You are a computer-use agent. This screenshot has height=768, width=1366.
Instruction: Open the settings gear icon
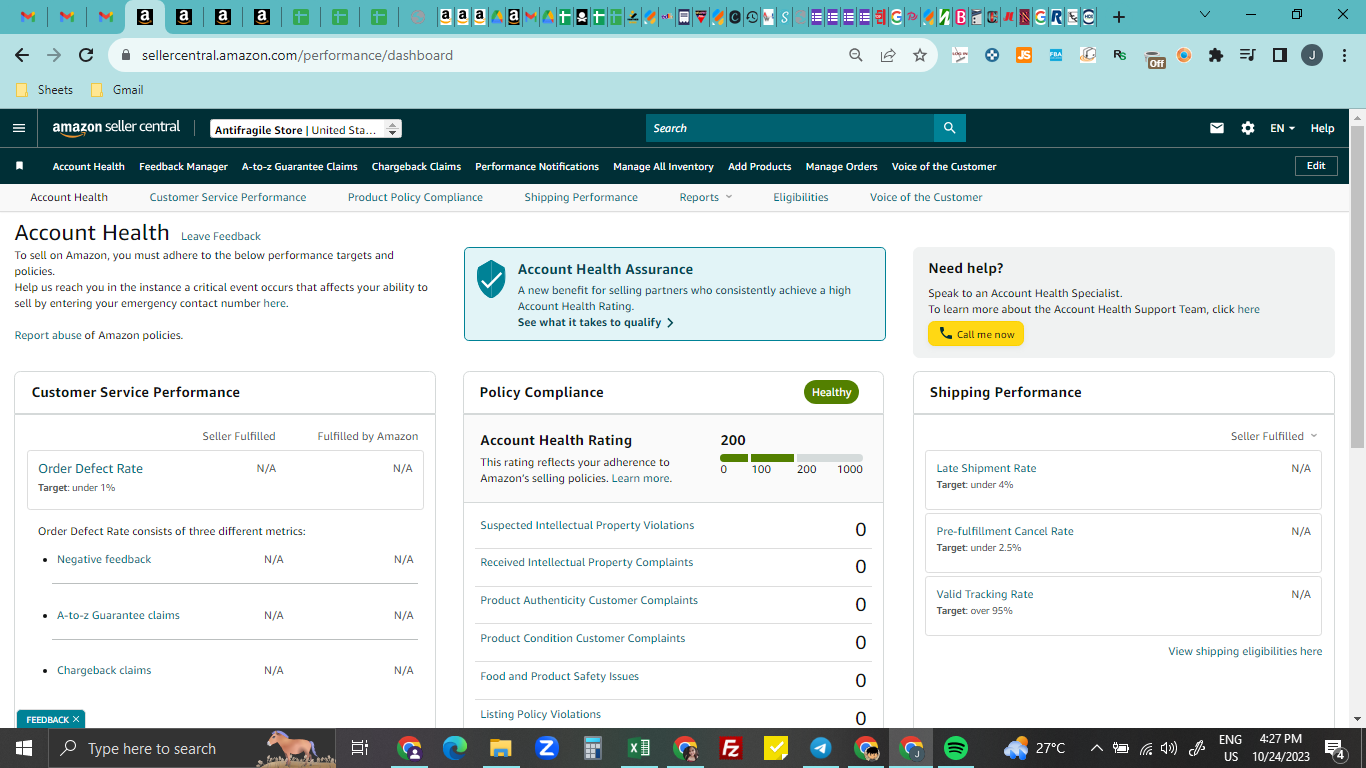1247,128
